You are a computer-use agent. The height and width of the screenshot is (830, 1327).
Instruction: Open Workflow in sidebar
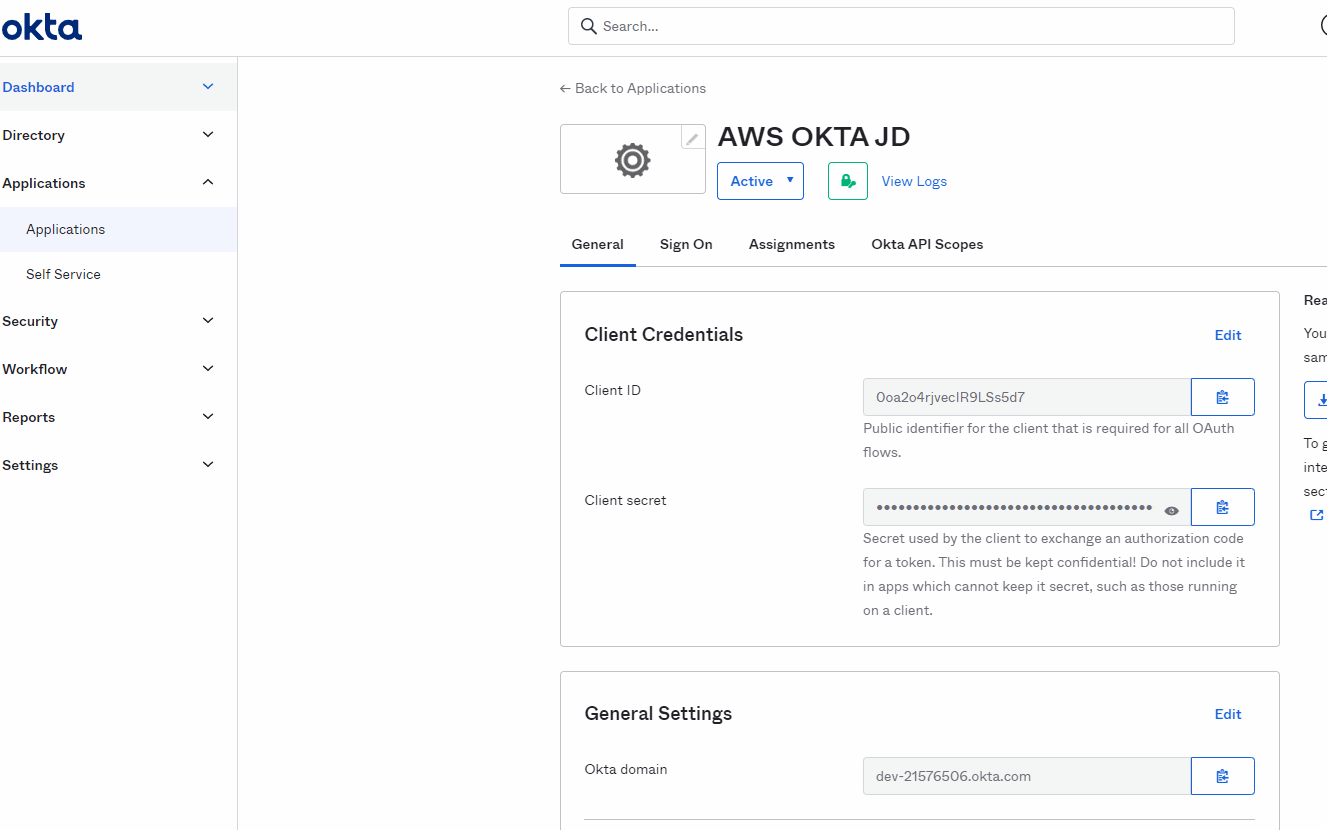coord(34,369)
